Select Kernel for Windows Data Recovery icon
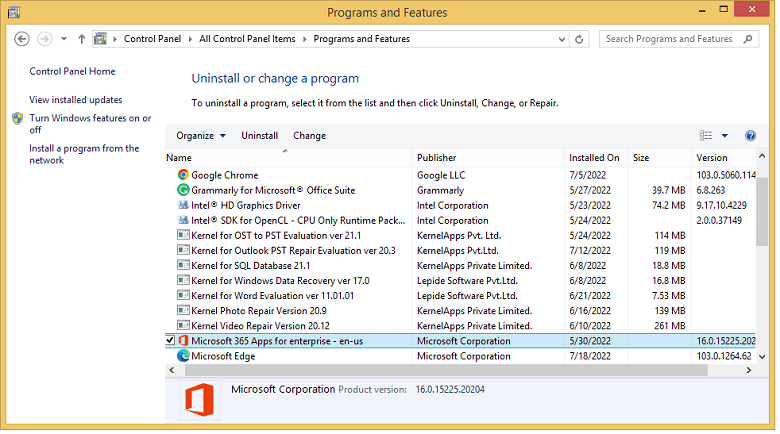Screen dimensions: 780x434 pyautogui.click(x=183, y=280)
